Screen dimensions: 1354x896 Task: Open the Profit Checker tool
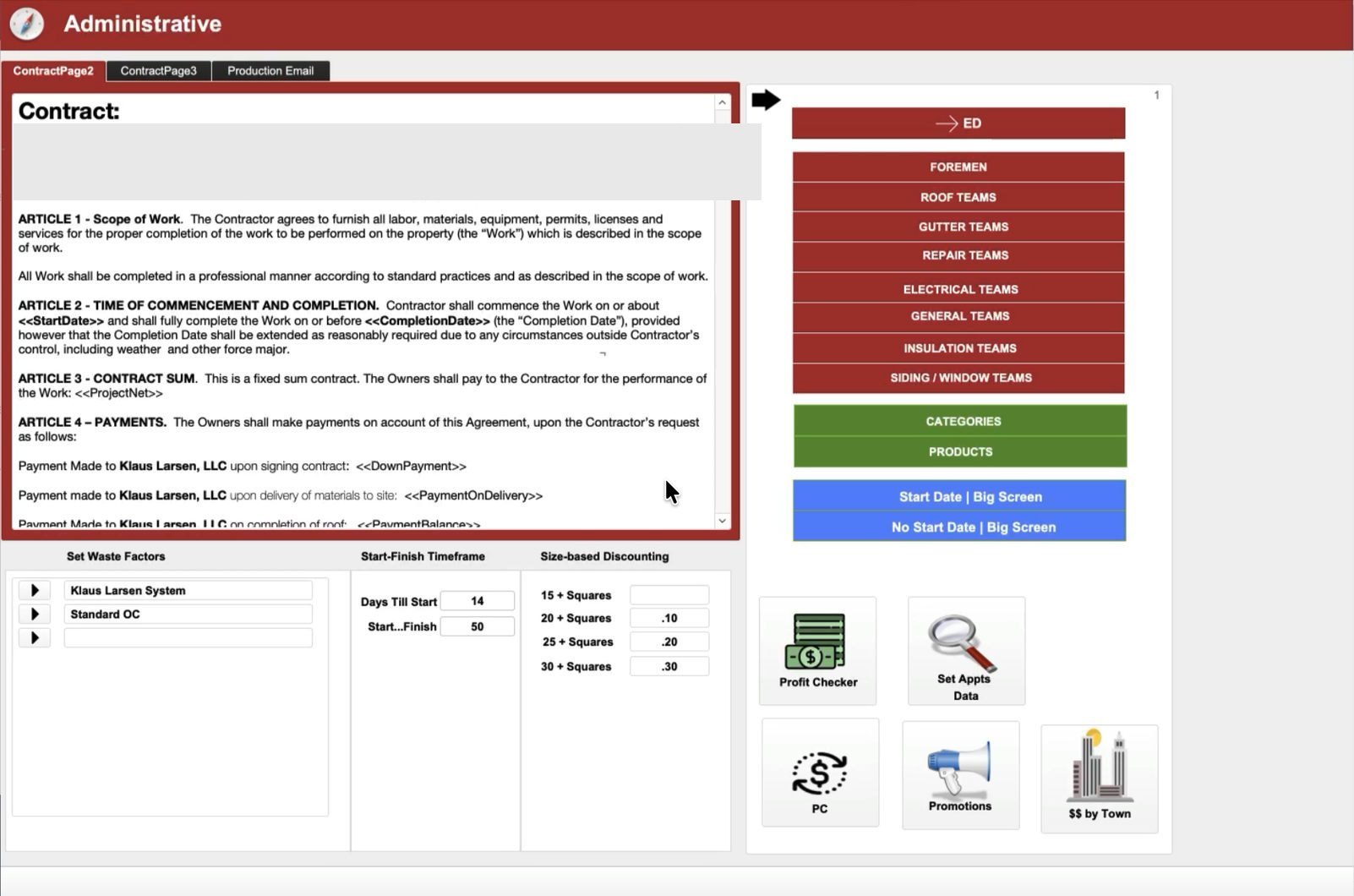(x=817, y=651)
